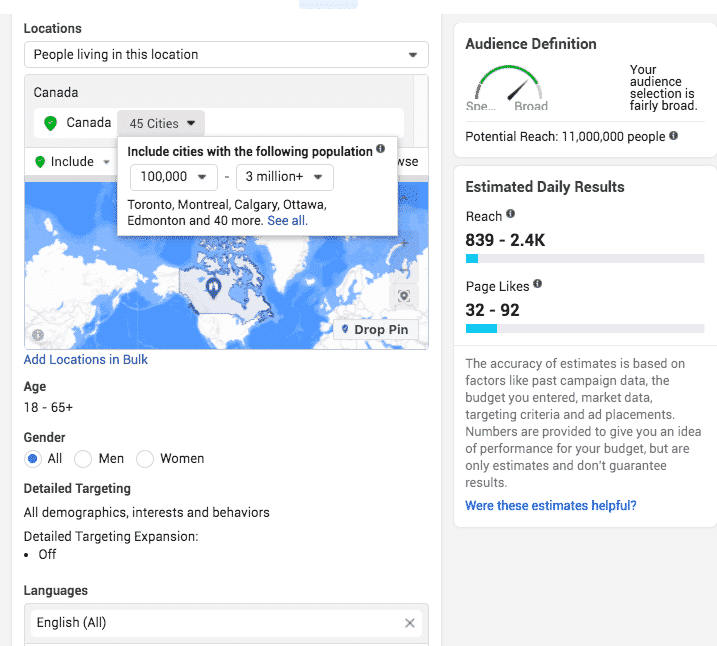Click the Canada location pin on the map

pos(212,287)
